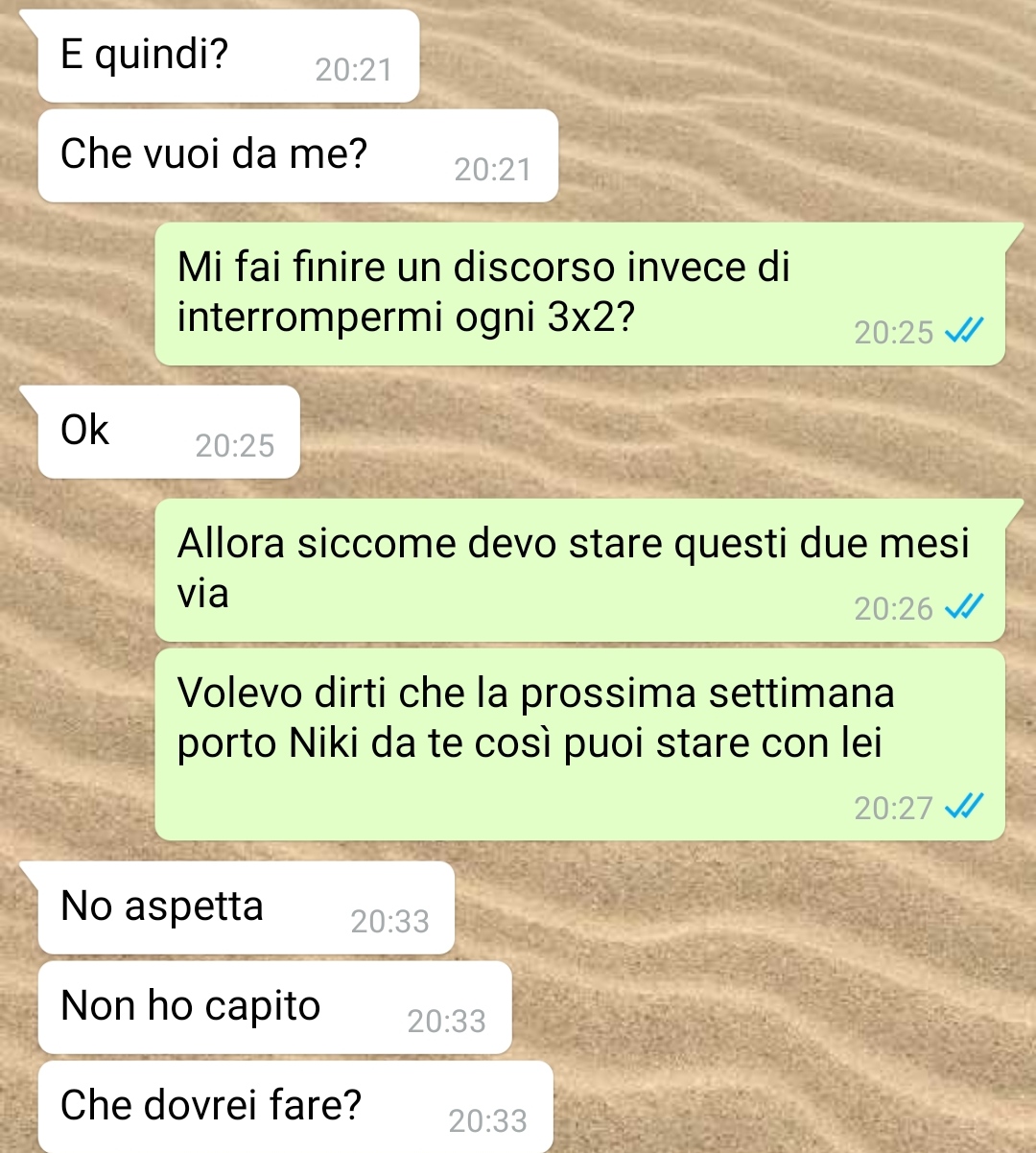
Task: Tap the 'Mi fai finire un discorso' message
Action: [579, 294]
